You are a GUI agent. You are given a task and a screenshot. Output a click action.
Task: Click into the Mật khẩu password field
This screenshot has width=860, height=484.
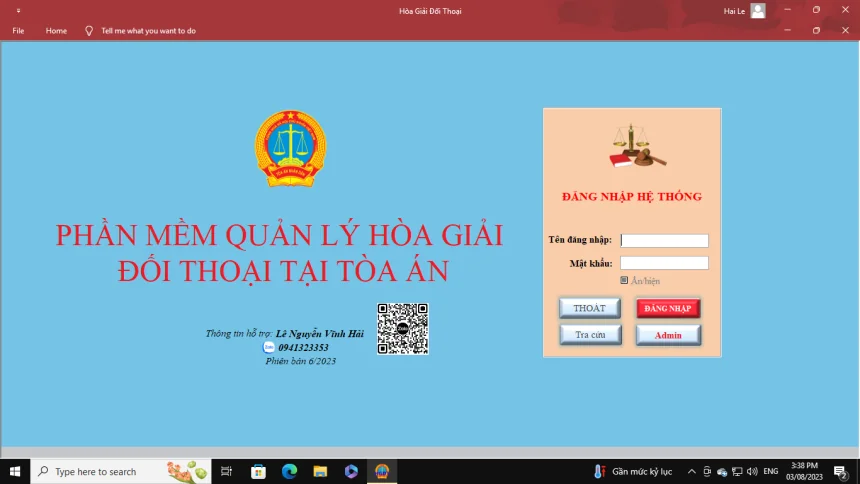[665, 263]
